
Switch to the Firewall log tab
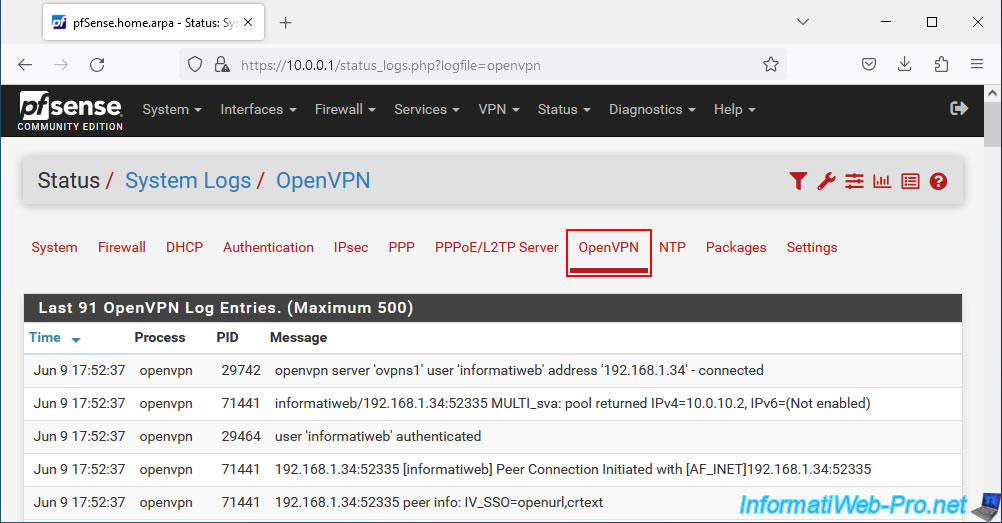(121, 247)
